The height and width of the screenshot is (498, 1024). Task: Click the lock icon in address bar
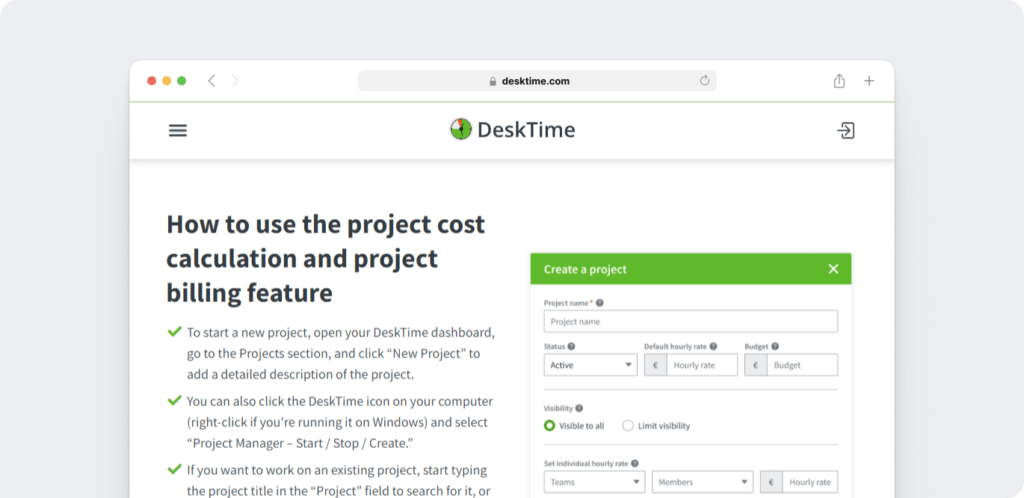click(493, 82)
